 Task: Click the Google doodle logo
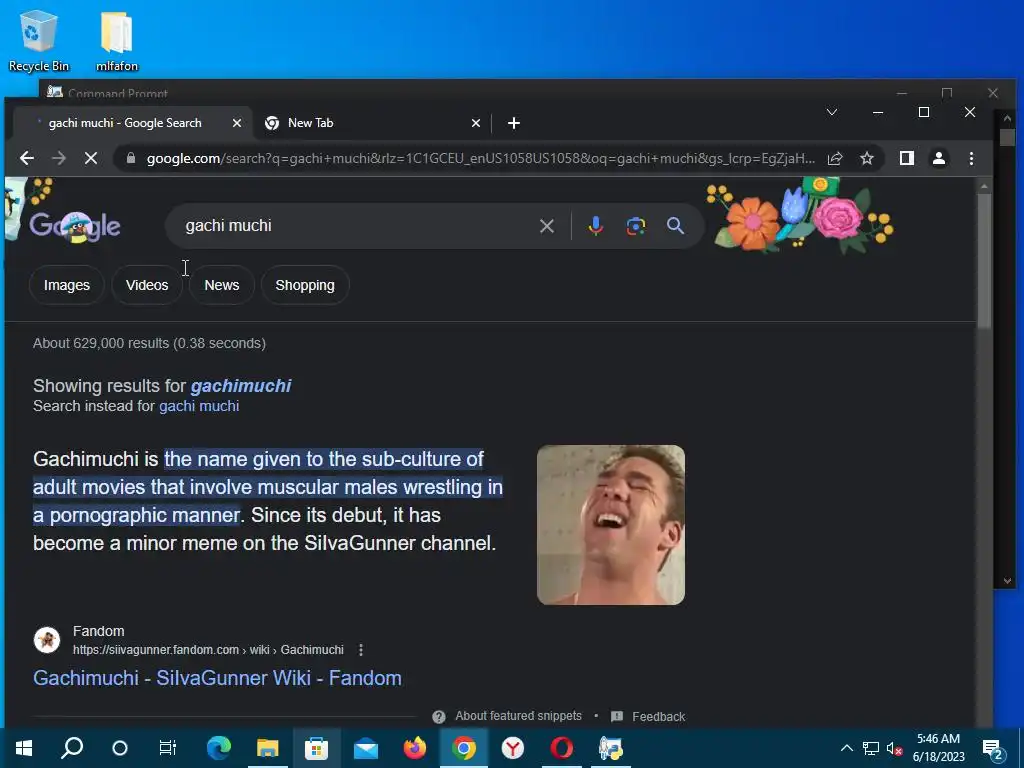click(x=75, y=227)
